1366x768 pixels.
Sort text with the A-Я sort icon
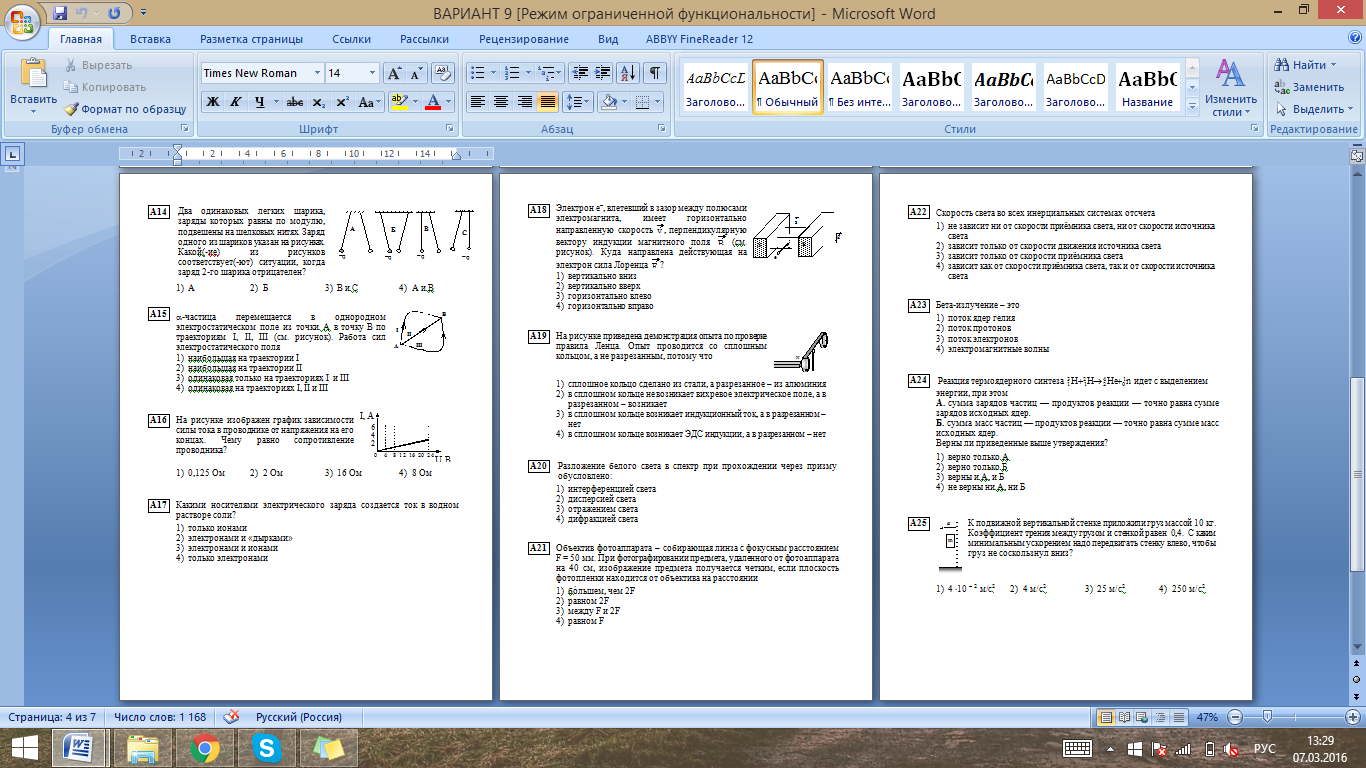pos(629,73)
